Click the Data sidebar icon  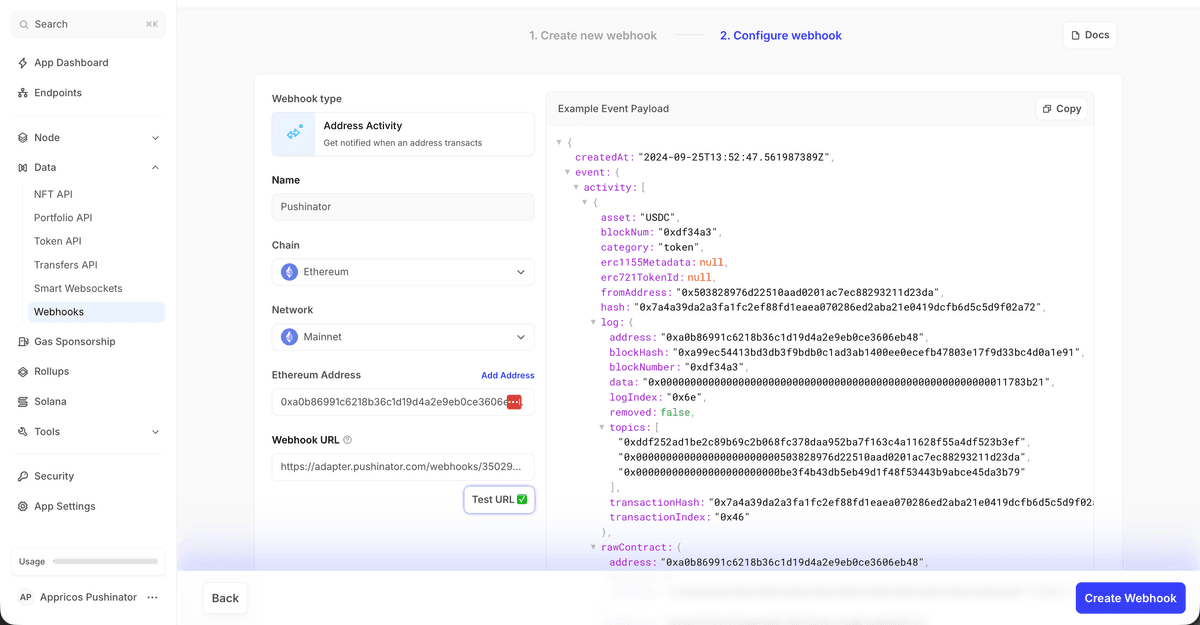(24, 168)
